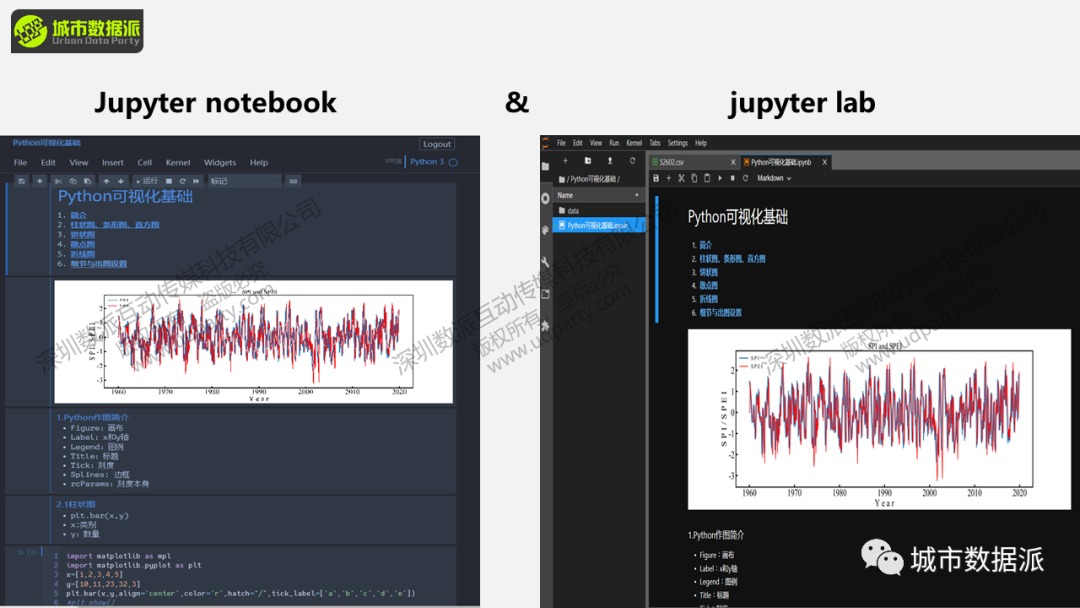The height and width of the screenshot is (608, 1080).
Task: Click the Python可视化基础 folder breadcrumb in JupyterLab
Action: [593, 179]
